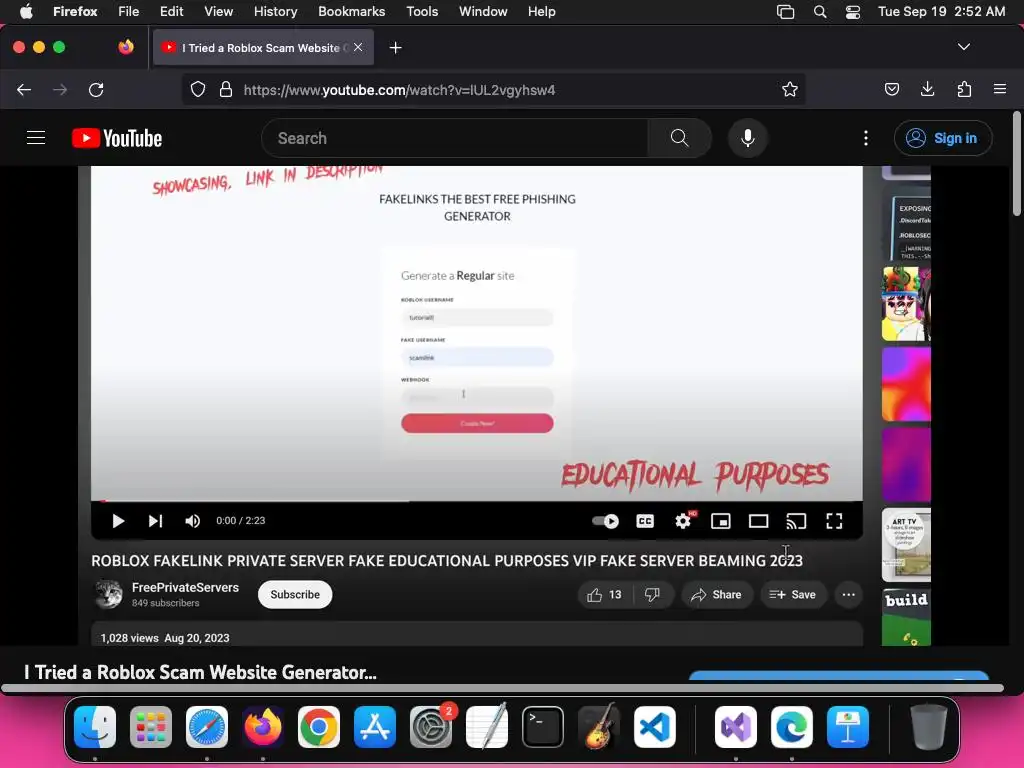Viewport: 1024px width, 768px height.
Task: Switch to theater mode
Action: coord(758,521)
